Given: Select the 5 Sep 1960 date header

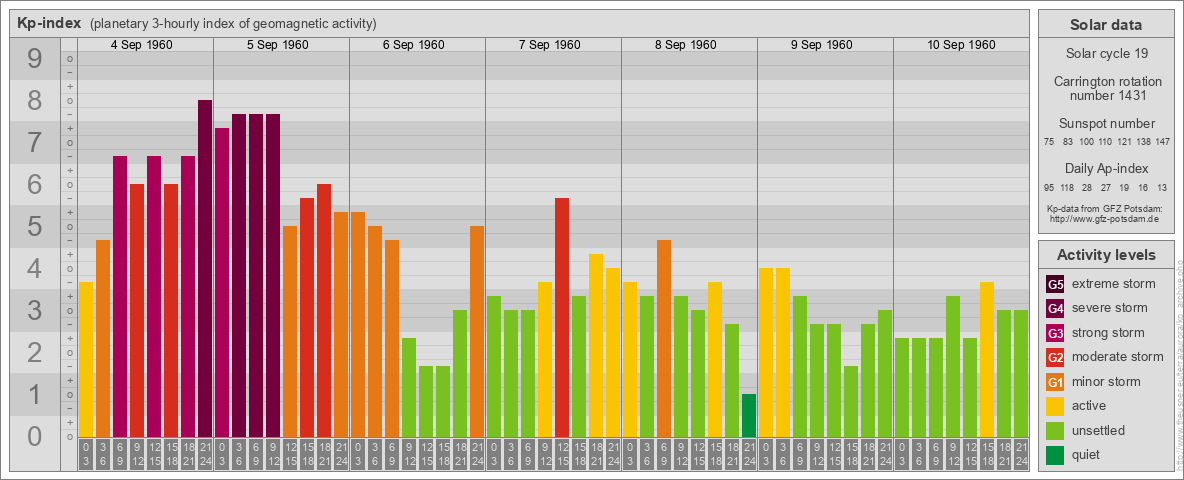Looking at the screenshot, I should tap(278, 45).
